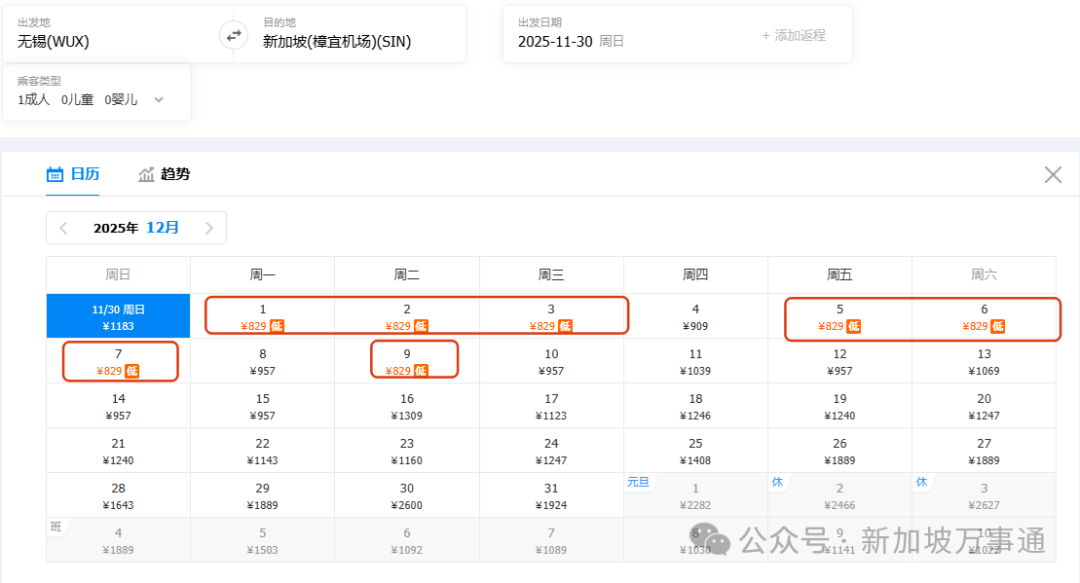Viewport: 1080px width, 583px height.
Task: Close the price calendar panel
Action: (x=1052, y=174)
